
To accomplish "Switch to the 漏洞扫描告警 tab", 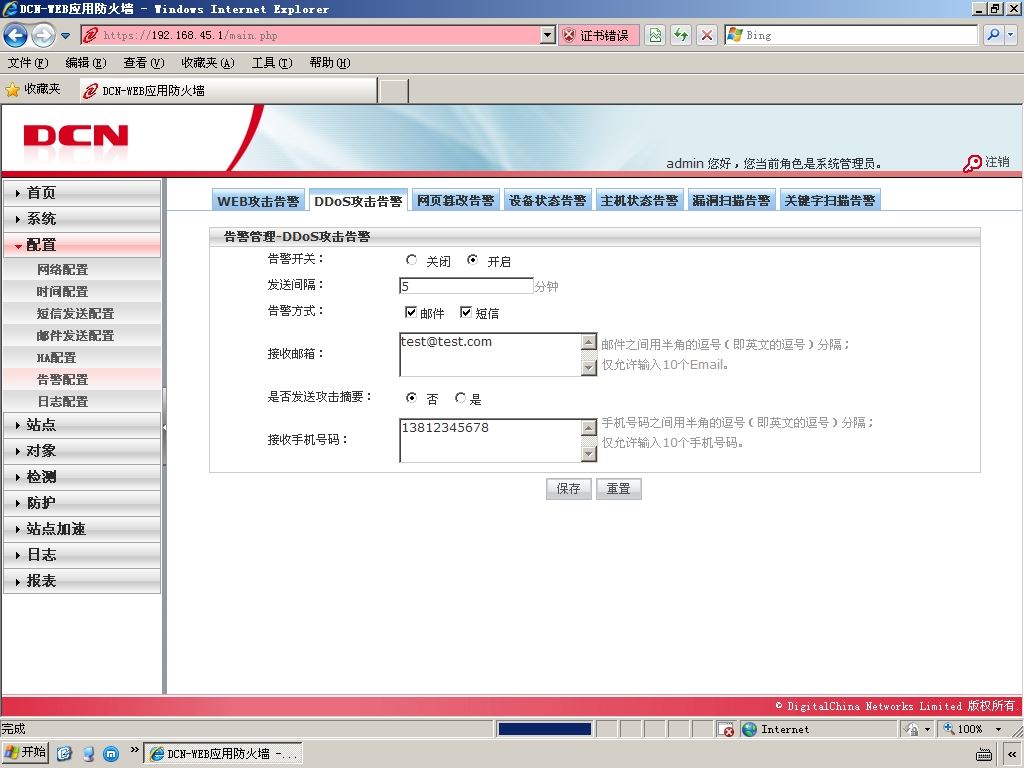I will click(731, 200).
